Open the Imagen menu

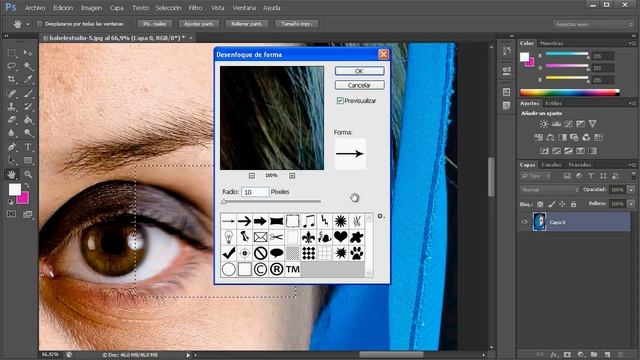[91, 8]
